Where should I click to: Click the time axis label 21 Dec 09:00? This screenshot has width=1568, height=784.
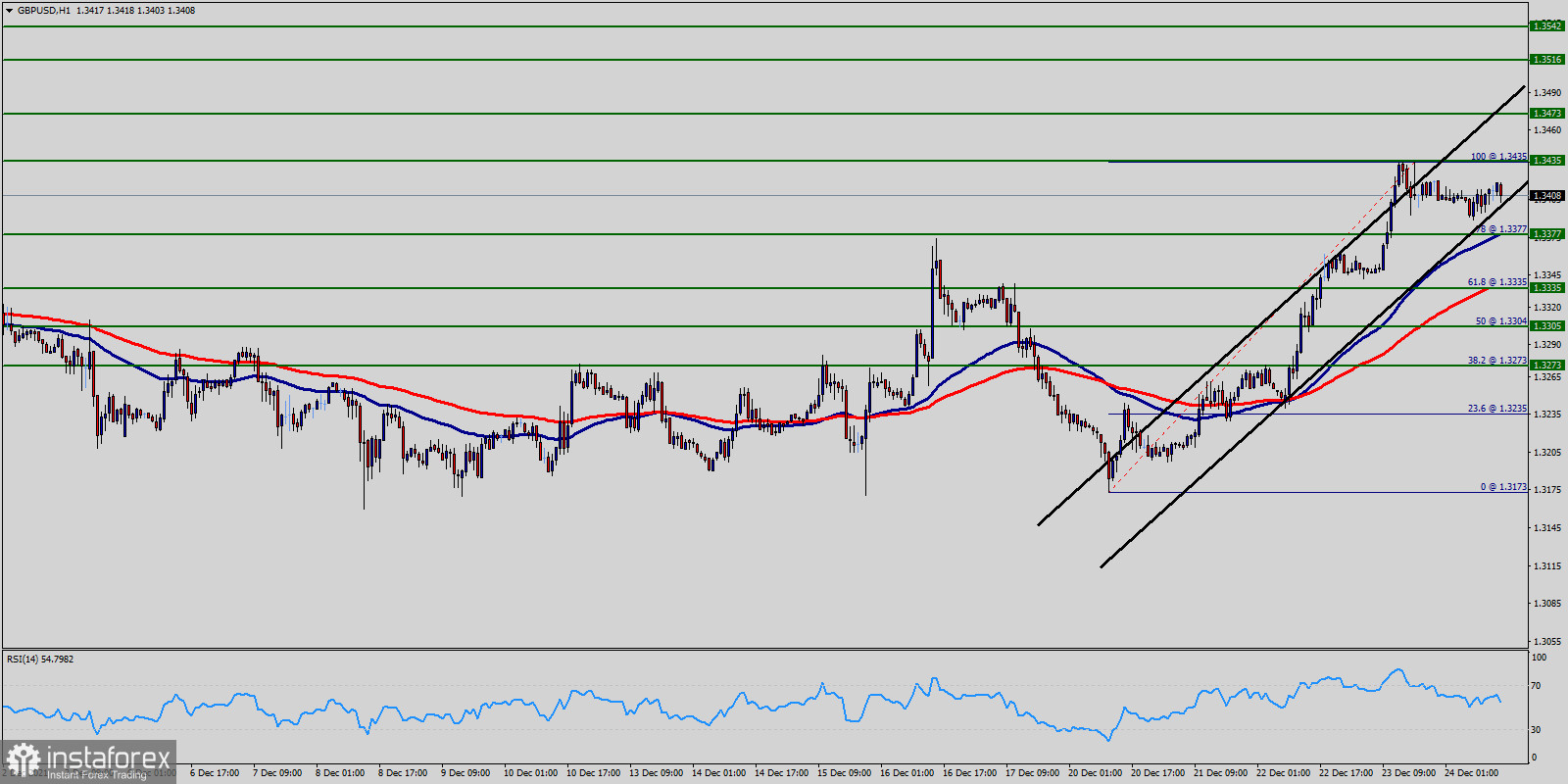1220,773
